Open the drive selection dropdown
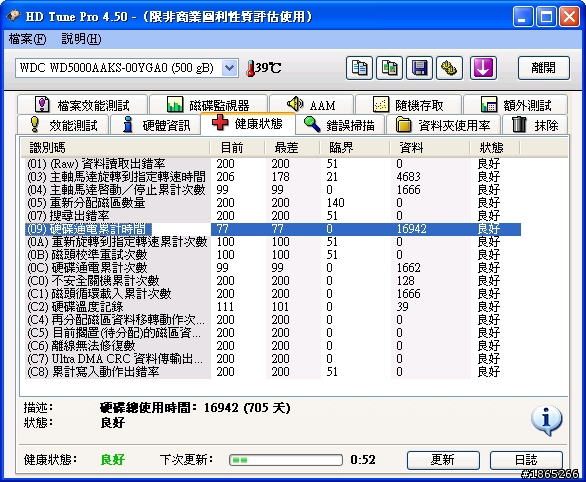586x482 pixels. (229, 68)
